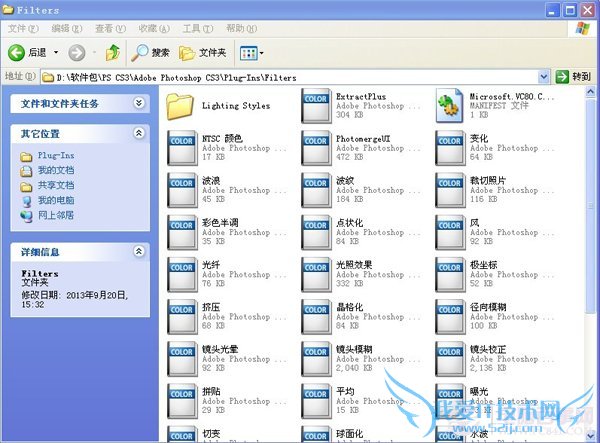Select the 波纹 filter icon
This screenshot has width=600, height=443.
tap(316, 190)
